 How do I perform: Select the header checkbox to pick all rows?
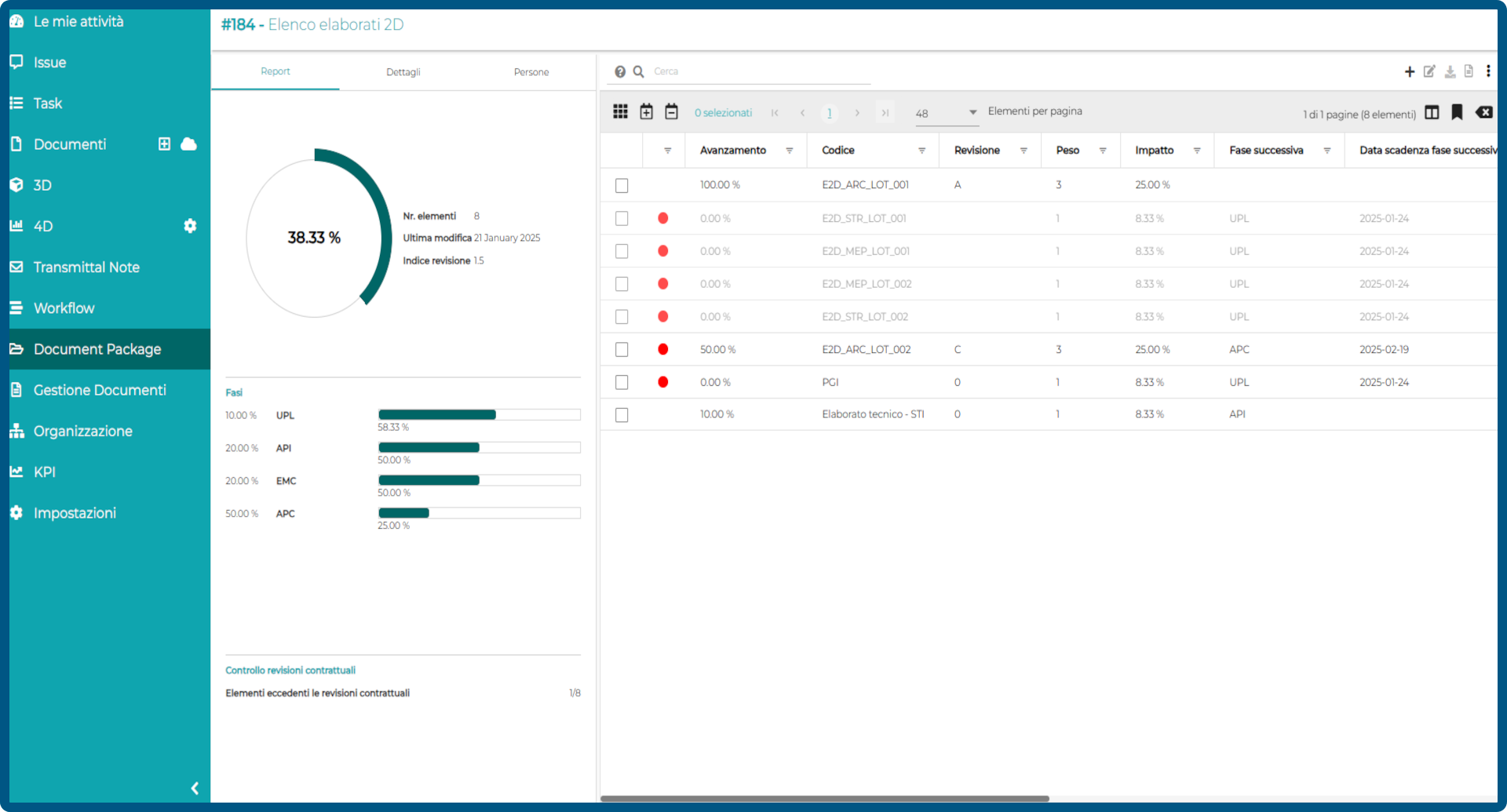pos(622,150)
